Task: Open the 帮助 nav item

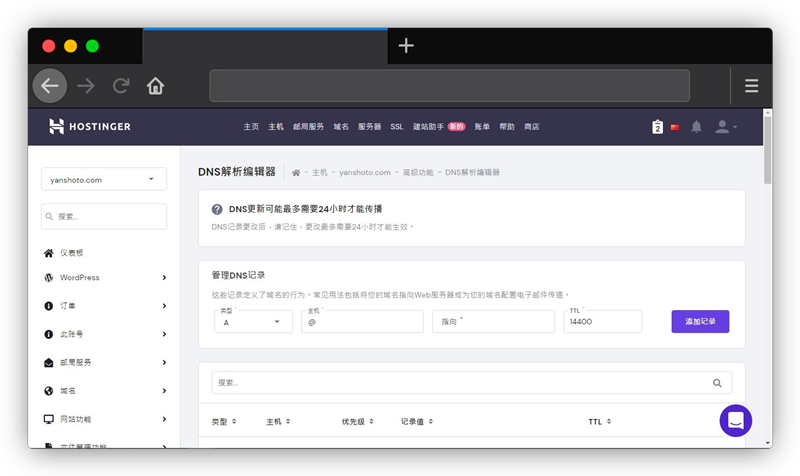Action: [507, 127]
